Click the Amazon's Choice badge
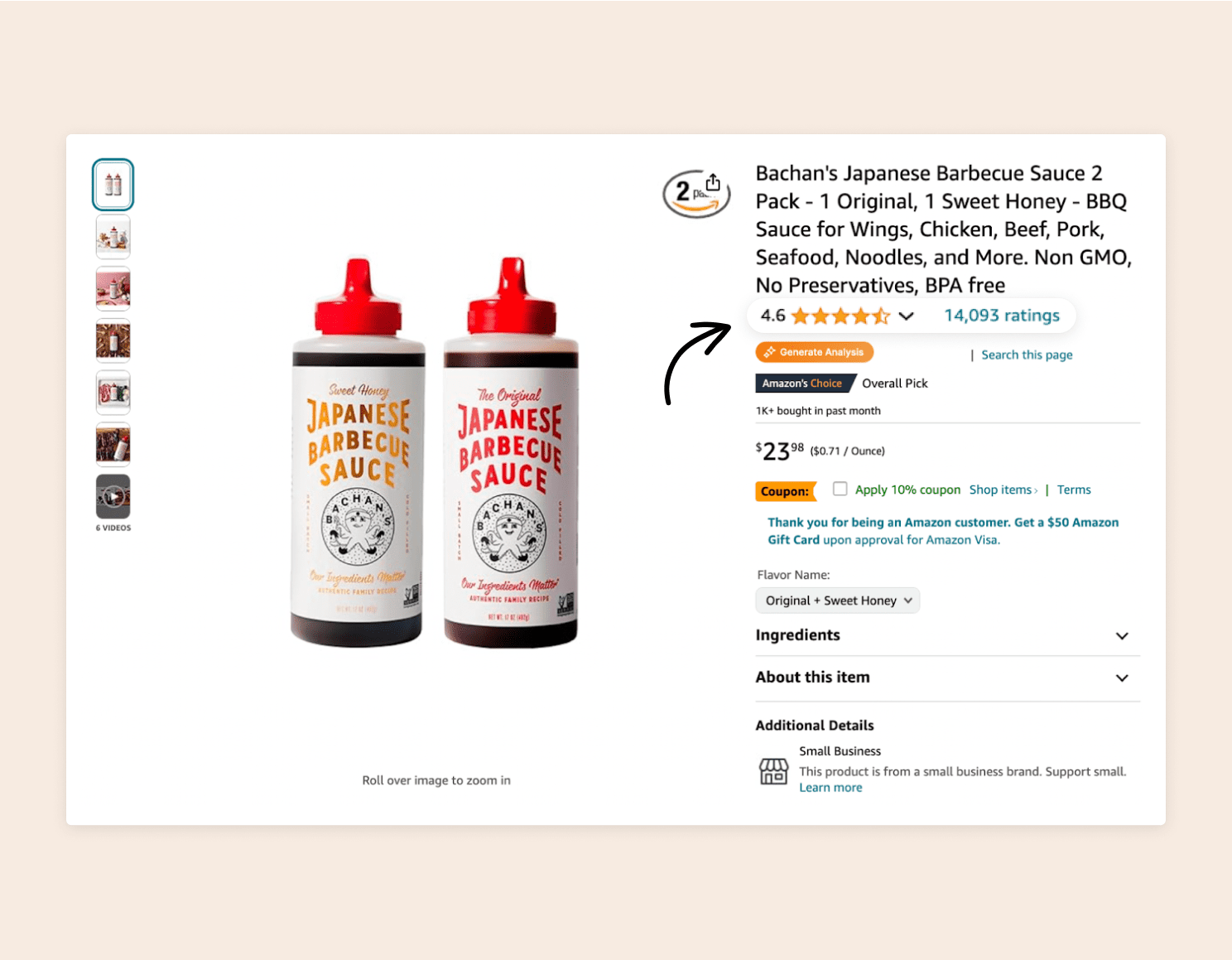 pos(801,384)
